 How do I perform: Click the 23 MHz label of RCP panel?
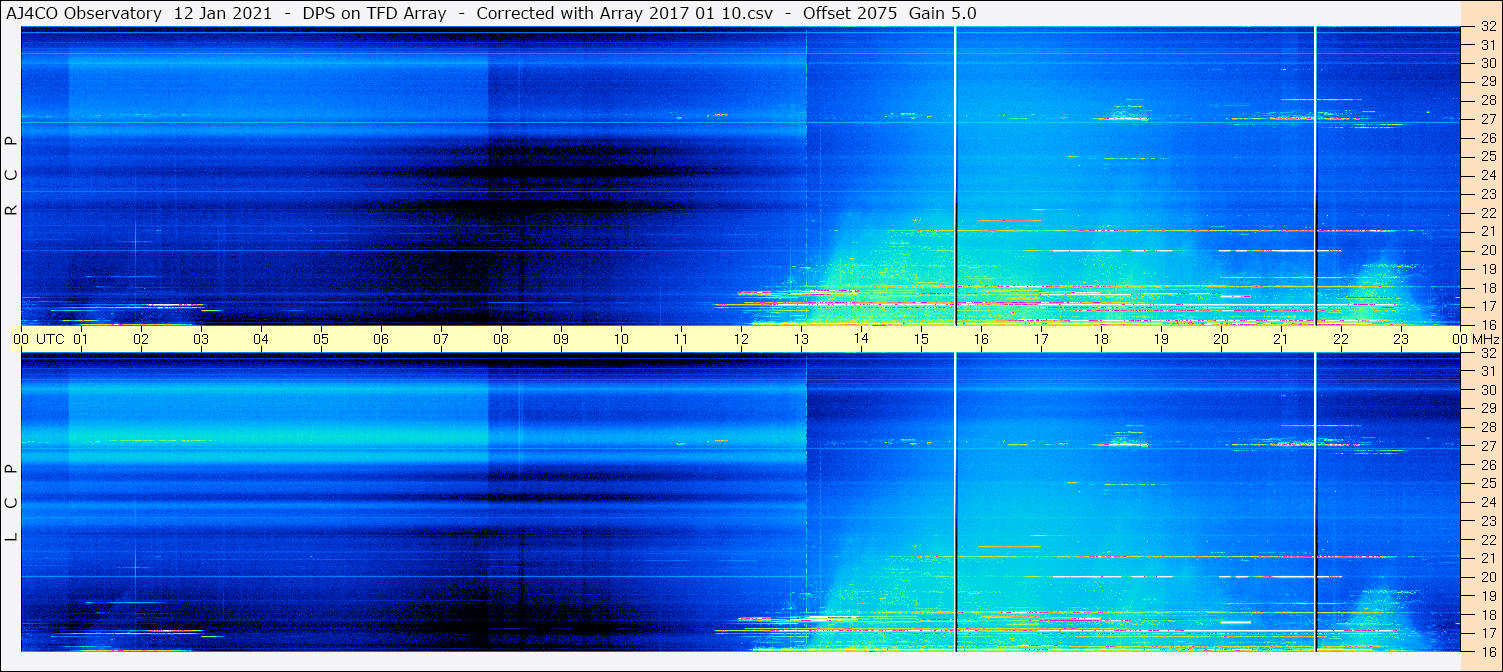pos(1488,194)
